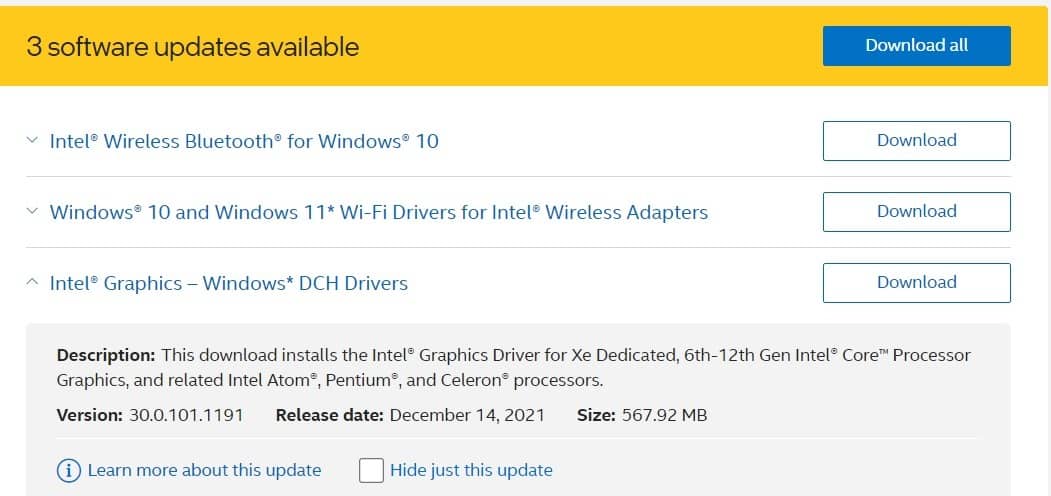Download the Intel Graphics DCH Drivers
The height and width of the screenshot is (496, 1051).
click(x=916, y=283)
